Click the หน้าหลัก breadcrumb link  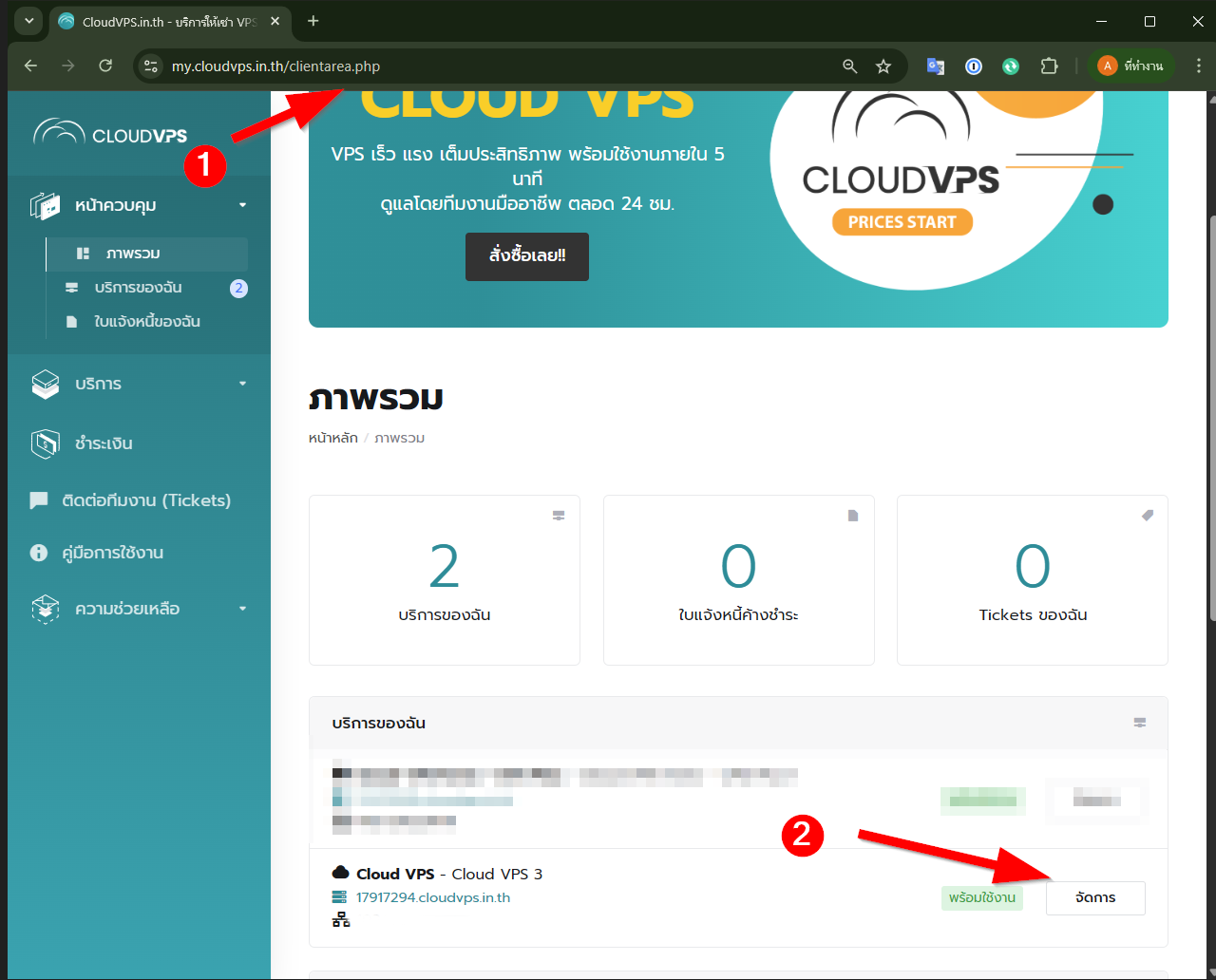click(332, 438)
